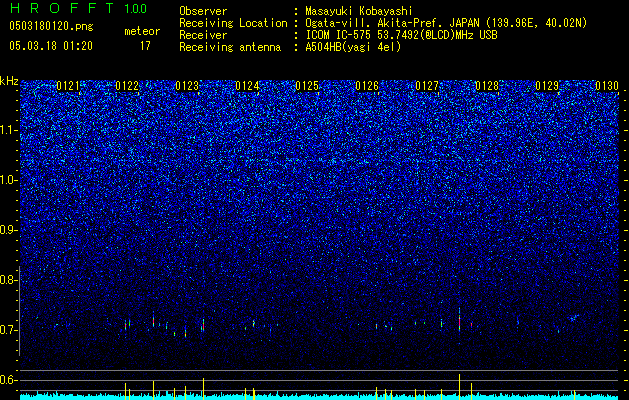Click the 1.0 kHz axis label

(x=9, y=181)
